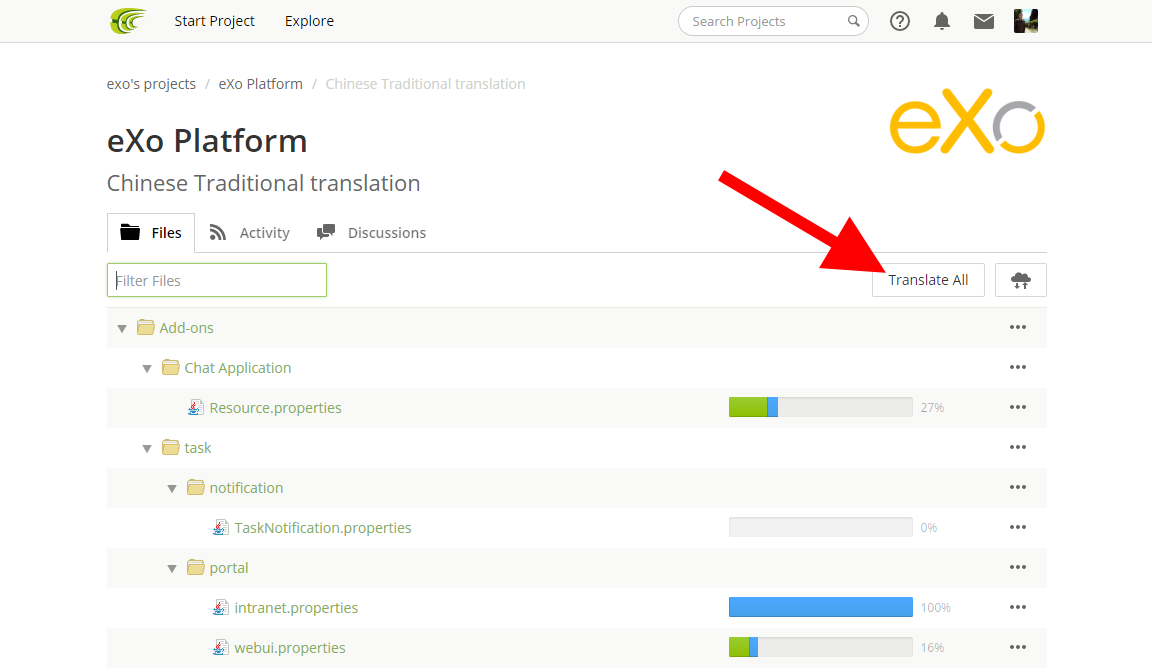Click the intranet.properties progress bar
Viewport: 1152px width, 669px height.
(x=821, y=607)
